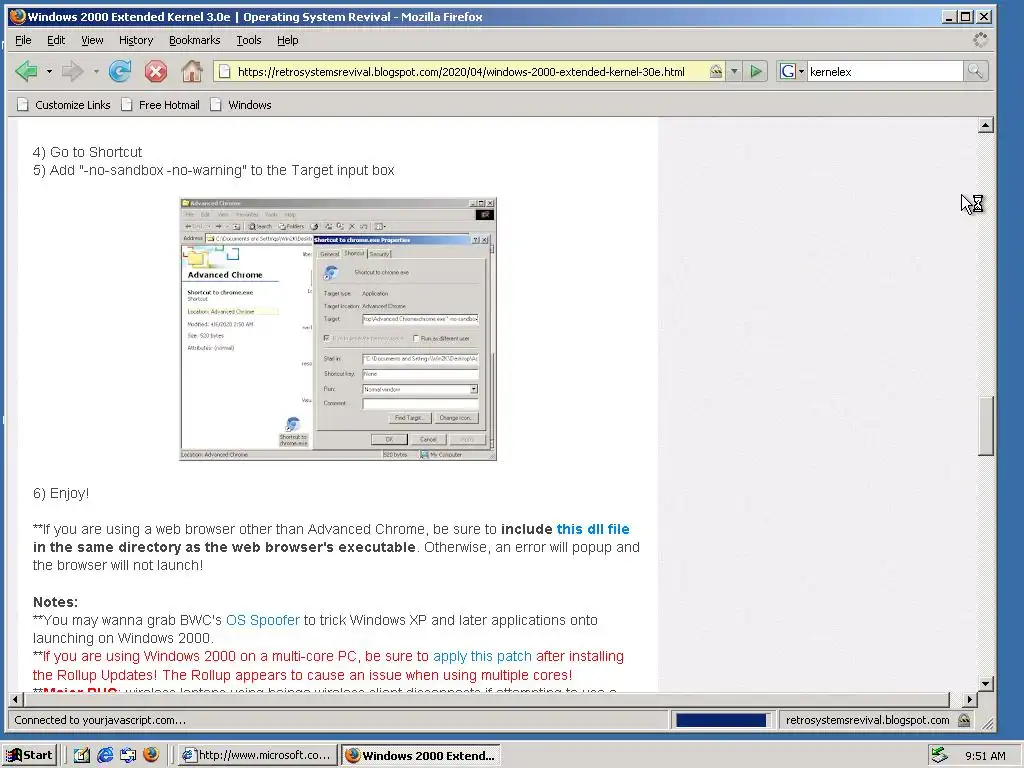Open the Tools menu
1024x768 pixels.
pos(249,40)
